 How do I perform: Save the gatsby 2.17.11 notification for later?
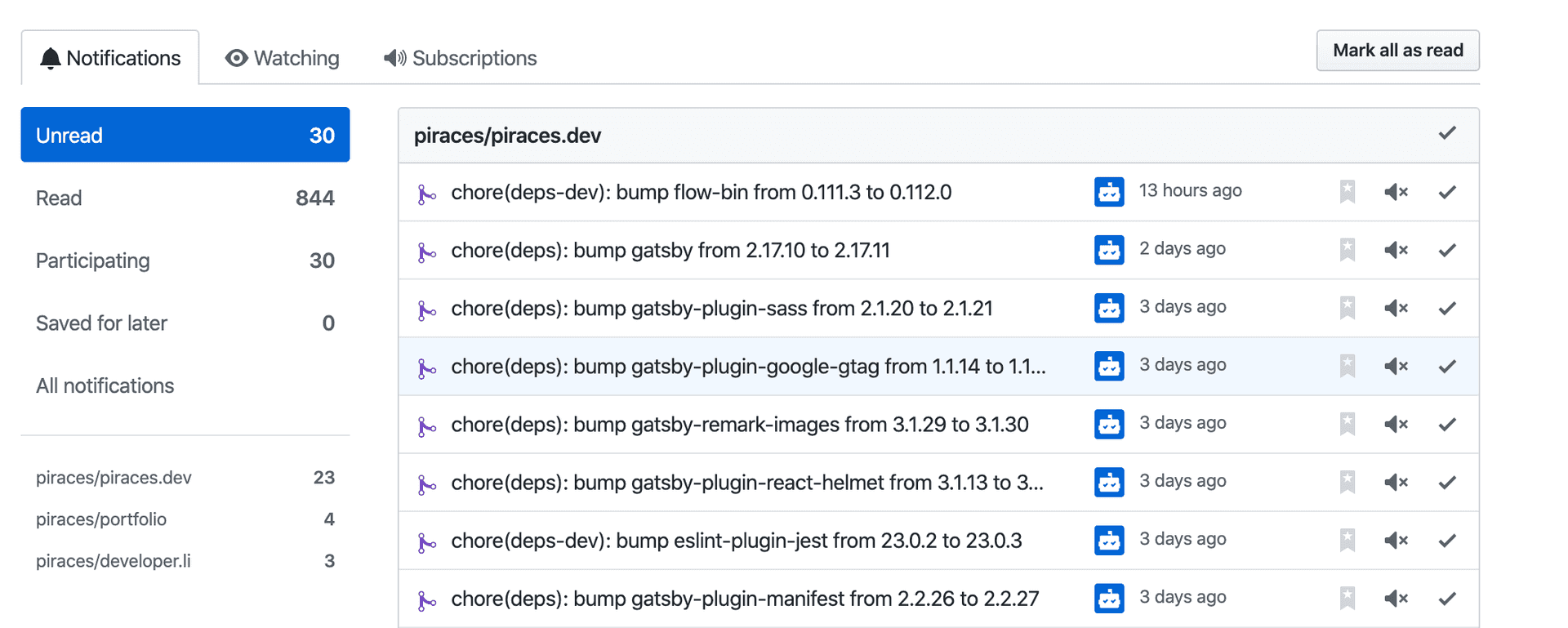click(x=1347, y=250)
